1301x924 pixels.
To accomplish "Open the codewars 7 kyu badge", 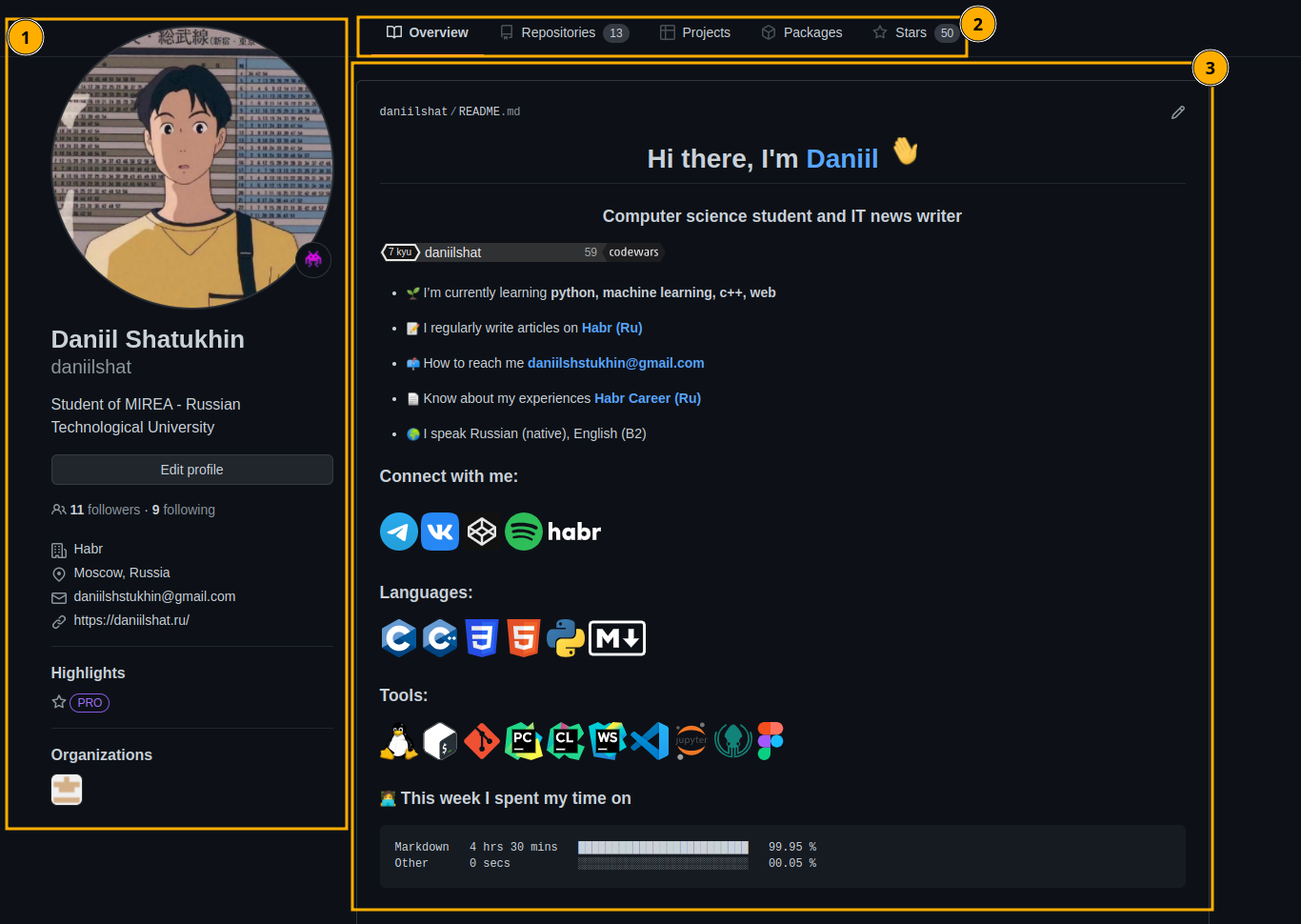I will 522,252.
